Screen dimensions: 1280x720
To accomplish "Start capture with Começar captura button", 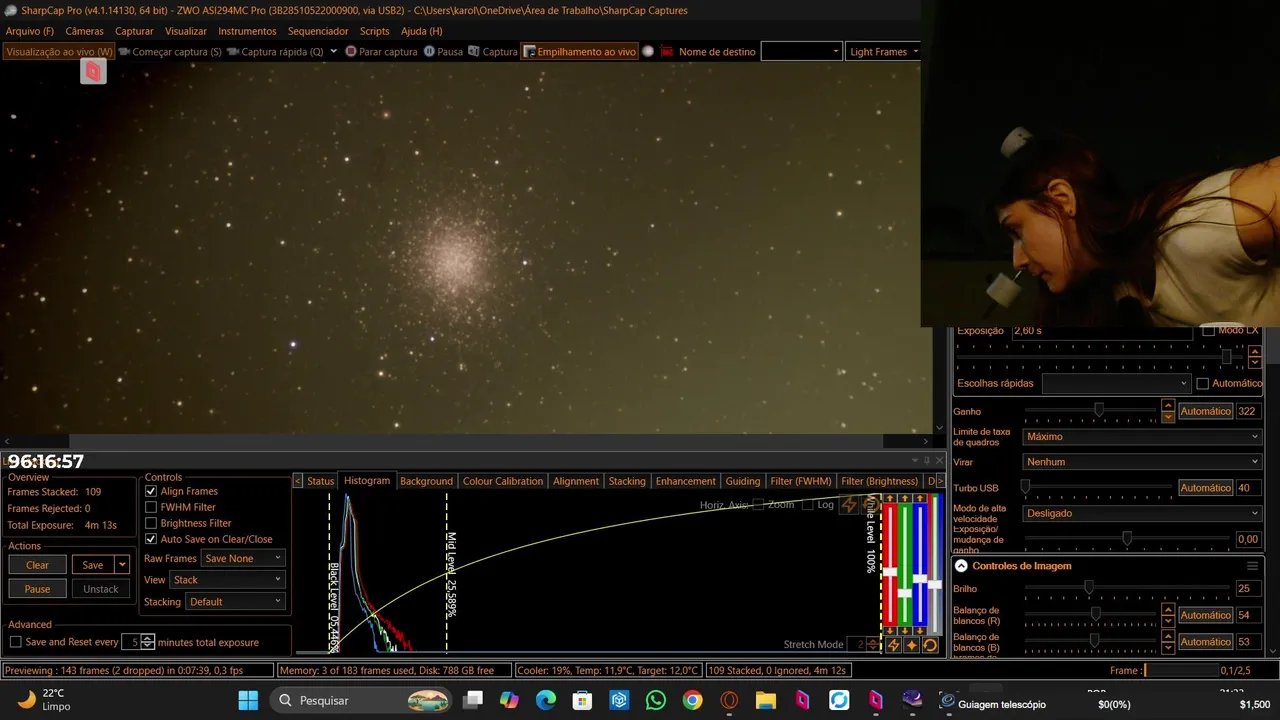I will 170,52.
